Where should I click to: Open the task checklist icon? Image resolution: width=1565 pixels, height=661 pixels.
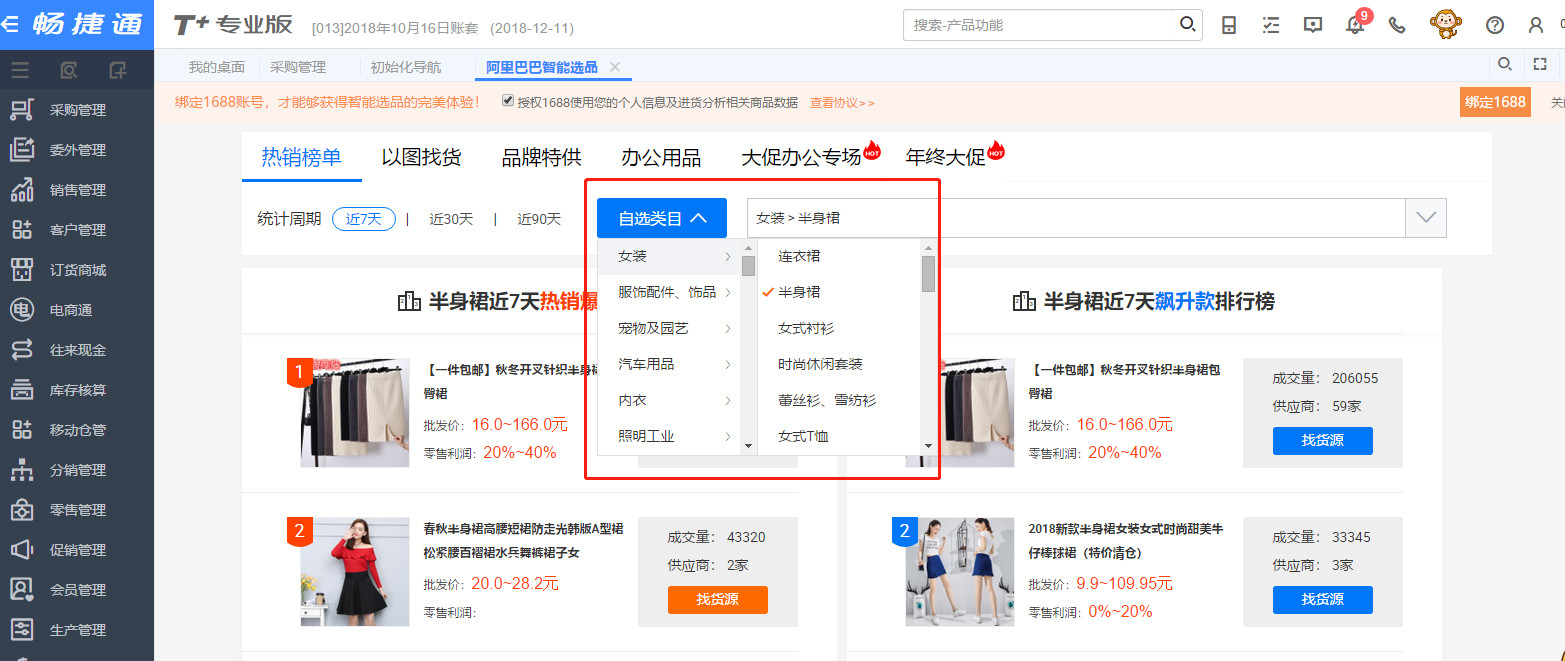tap(1271, 25)
